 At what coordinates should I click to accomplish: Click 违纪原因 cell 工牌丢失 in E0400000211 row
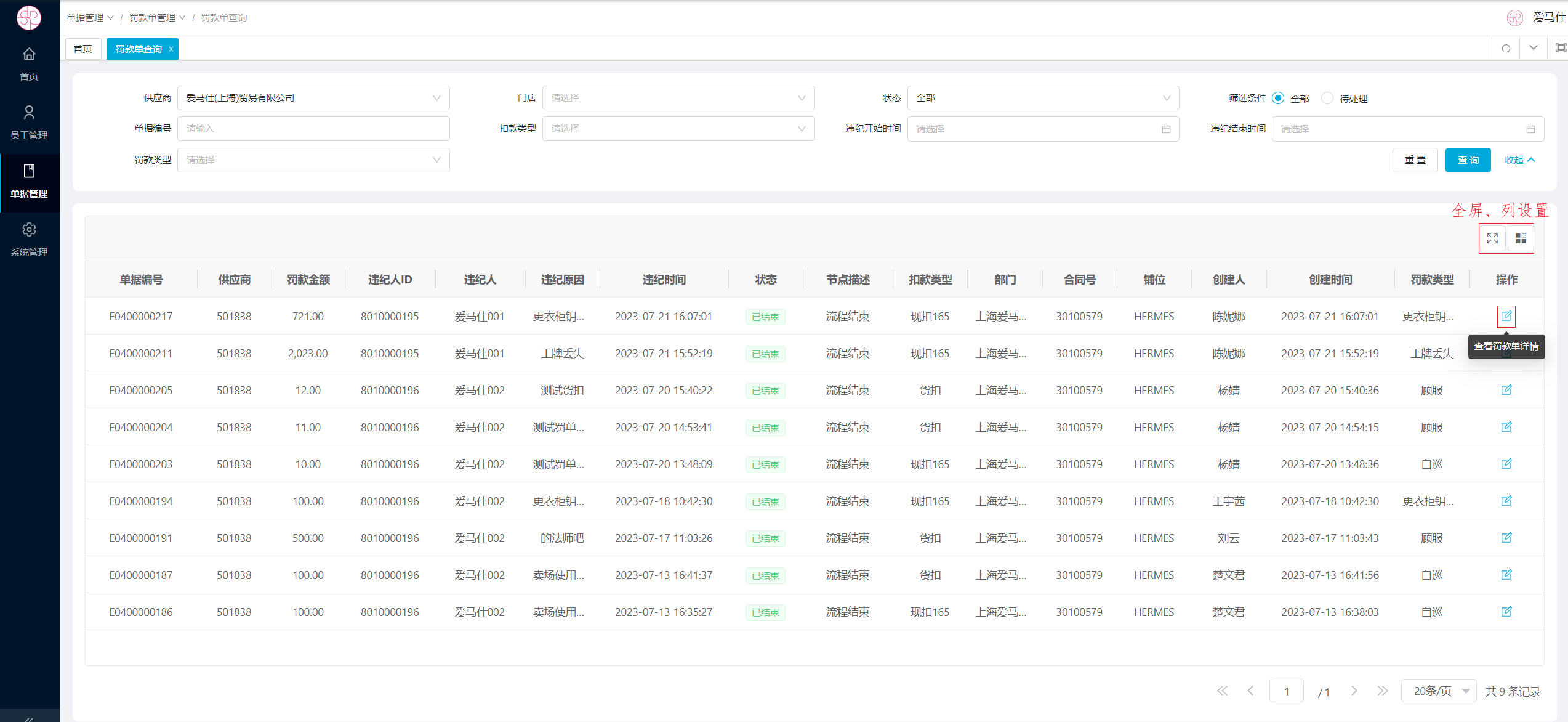click(x=562, y=354)
